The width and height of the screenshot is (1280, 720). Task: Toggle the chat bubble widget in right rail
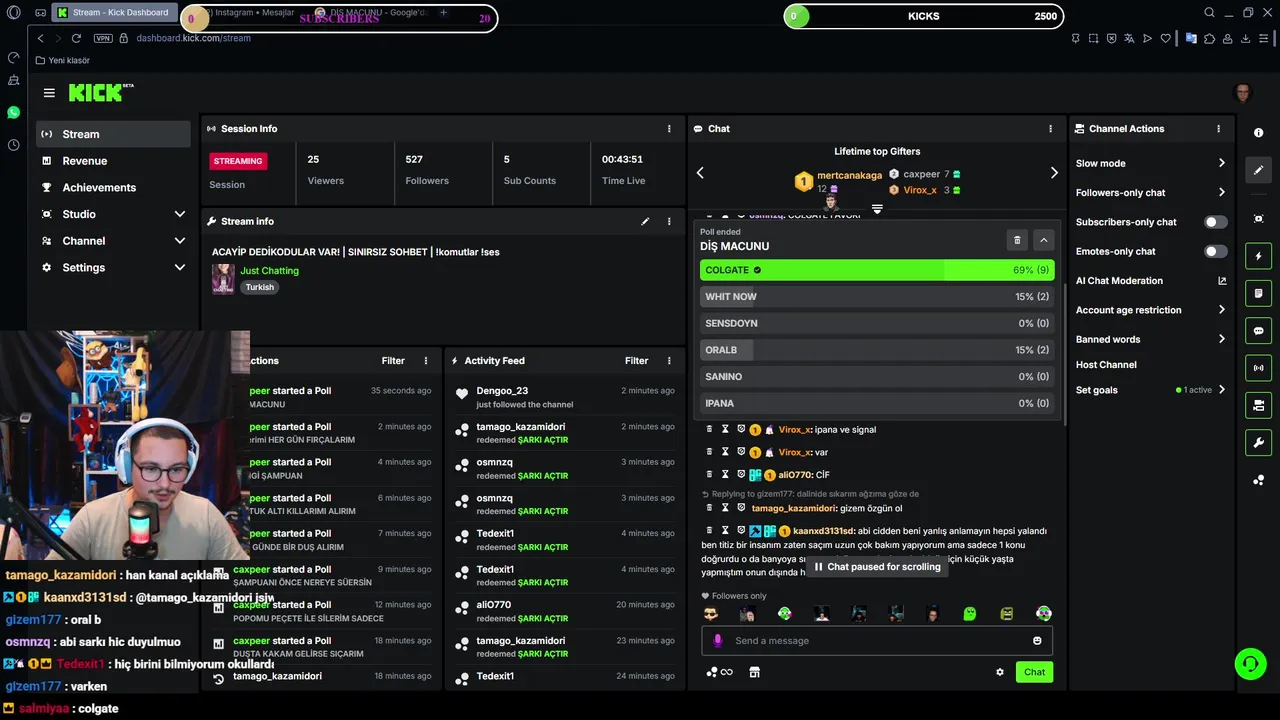click(x=1258, y=331)
